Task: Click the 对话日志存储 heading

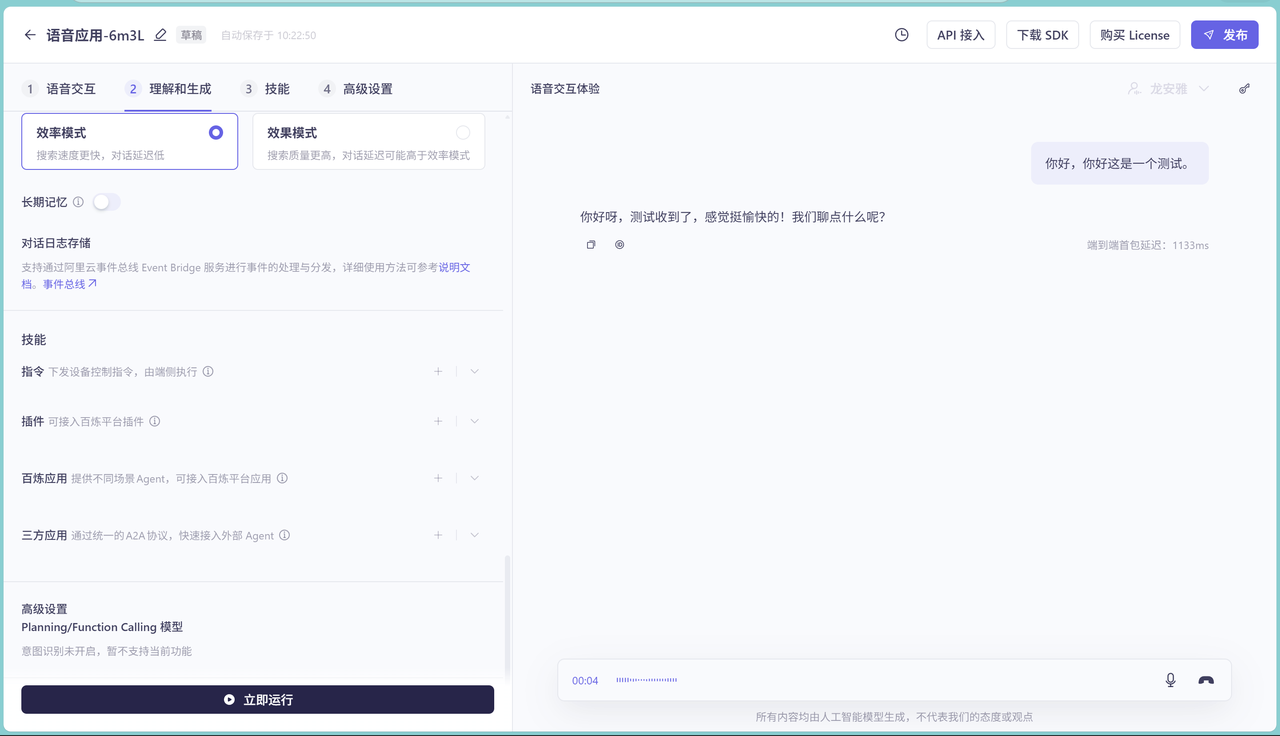Action: [x=56, y=243]
